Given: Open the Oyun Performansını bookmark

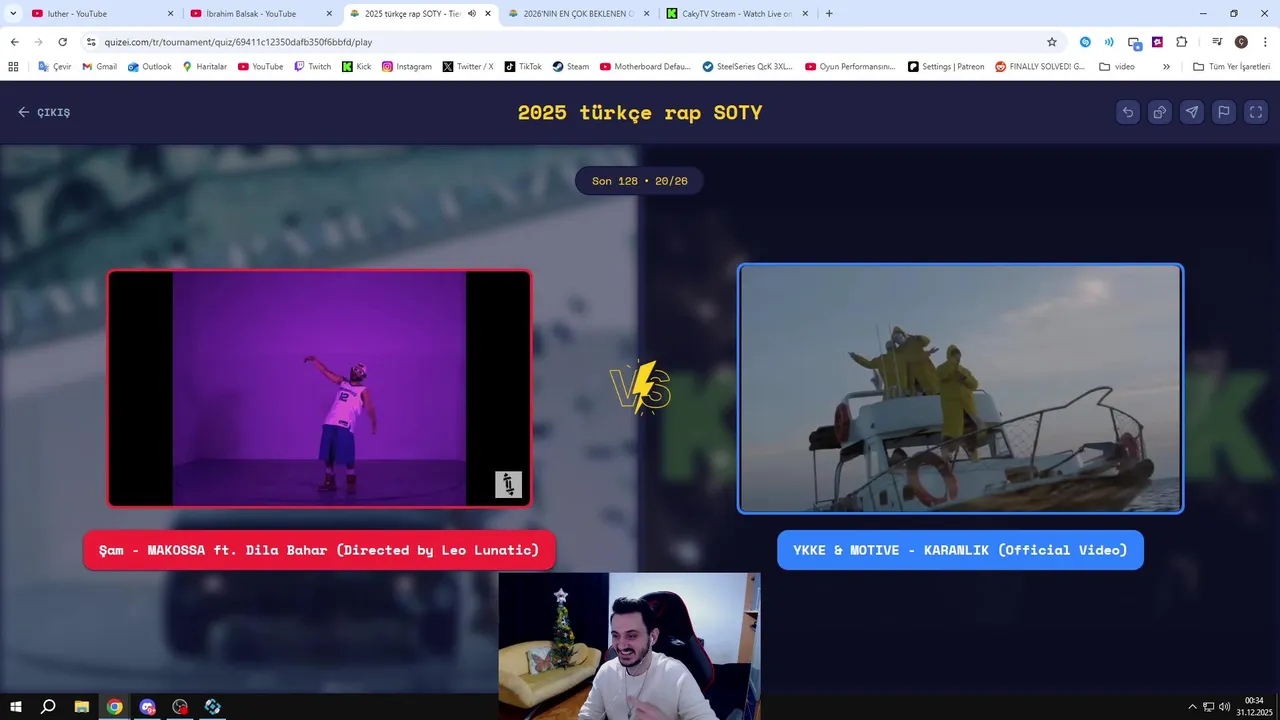Looking at the screenshot, I should point(850,67).
